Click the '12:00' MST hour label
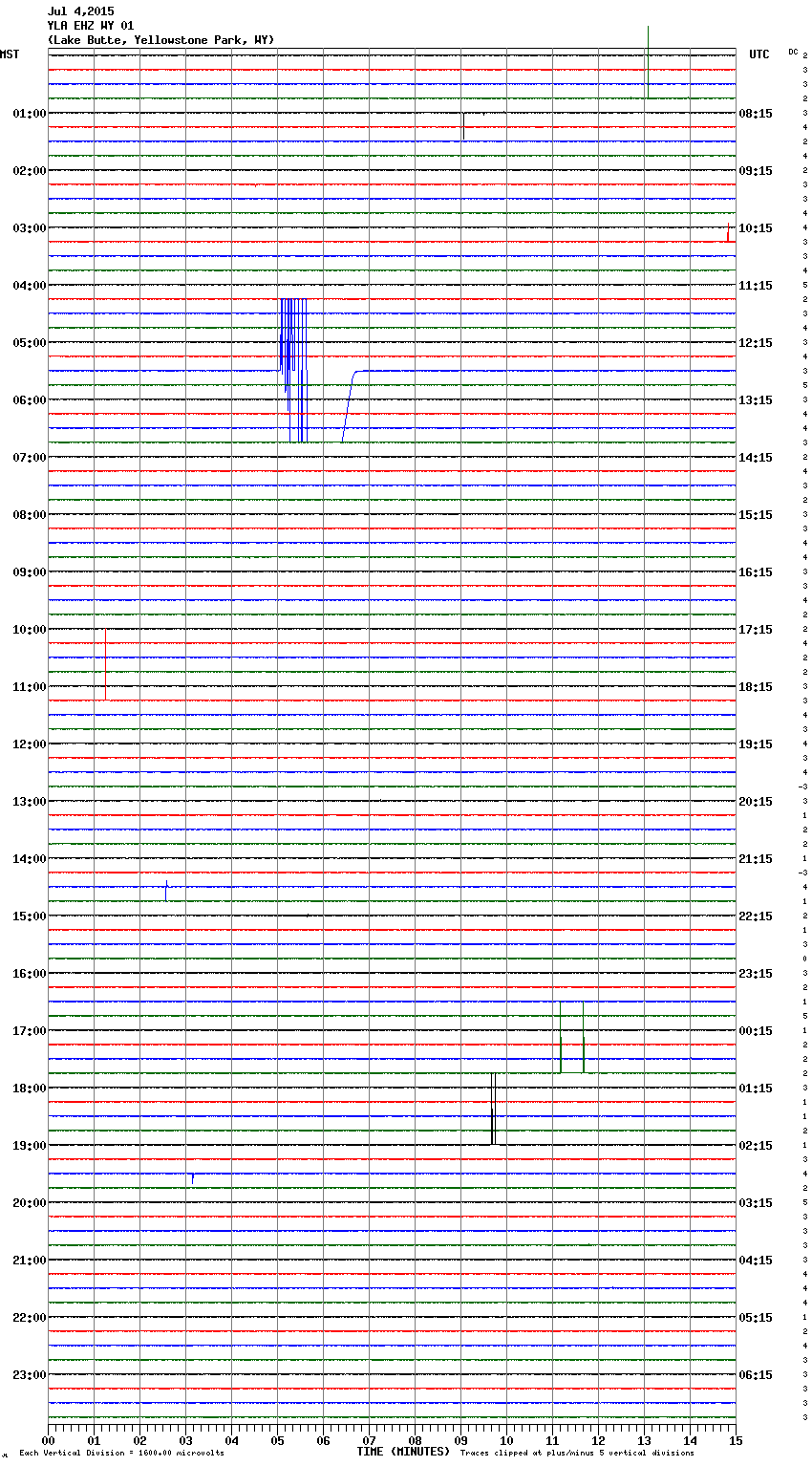This screenshot has height=1466, width=812. tap(30, 744)
